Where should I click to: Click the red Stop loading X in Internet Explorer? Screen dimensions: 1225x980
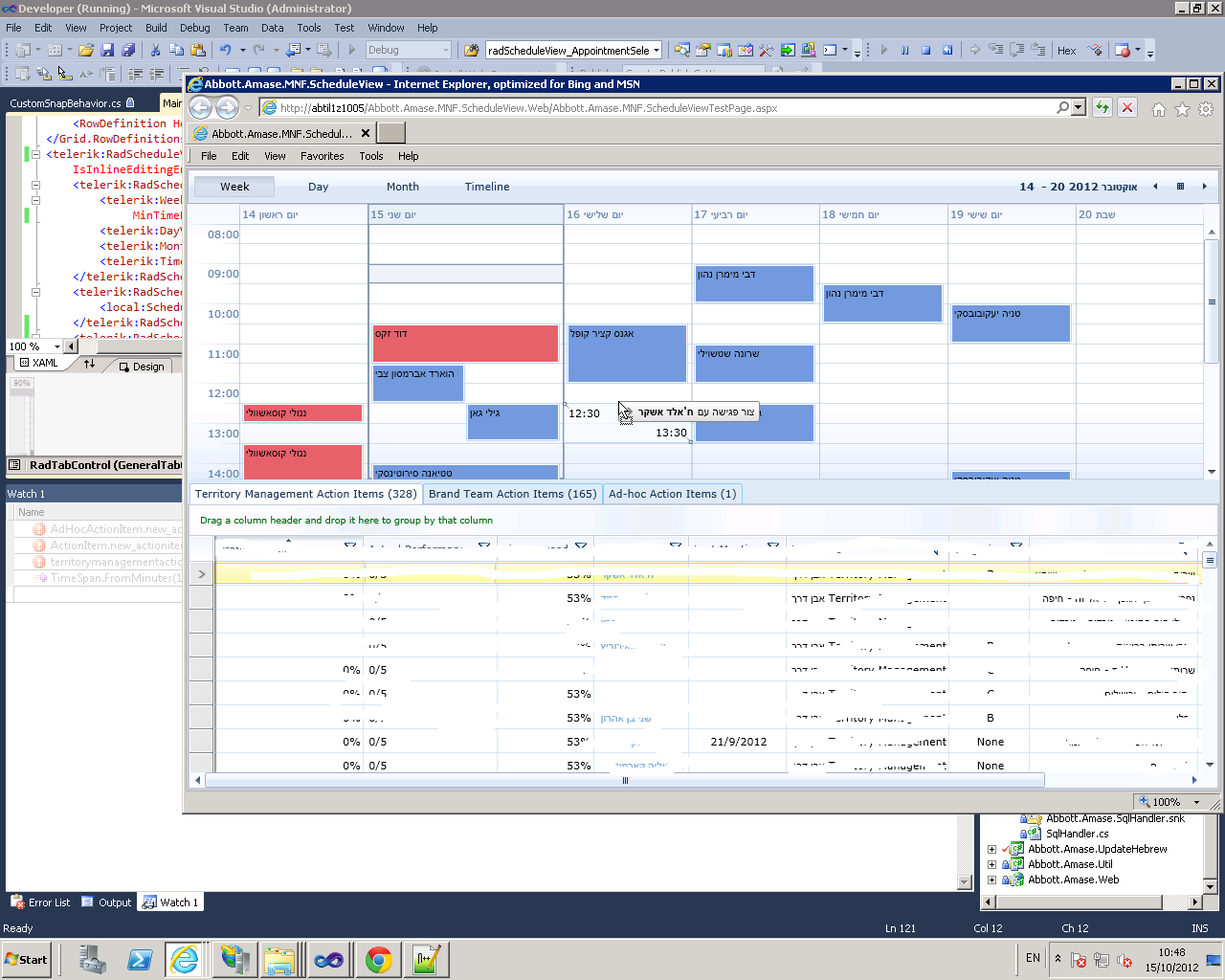click(1127, 108)
